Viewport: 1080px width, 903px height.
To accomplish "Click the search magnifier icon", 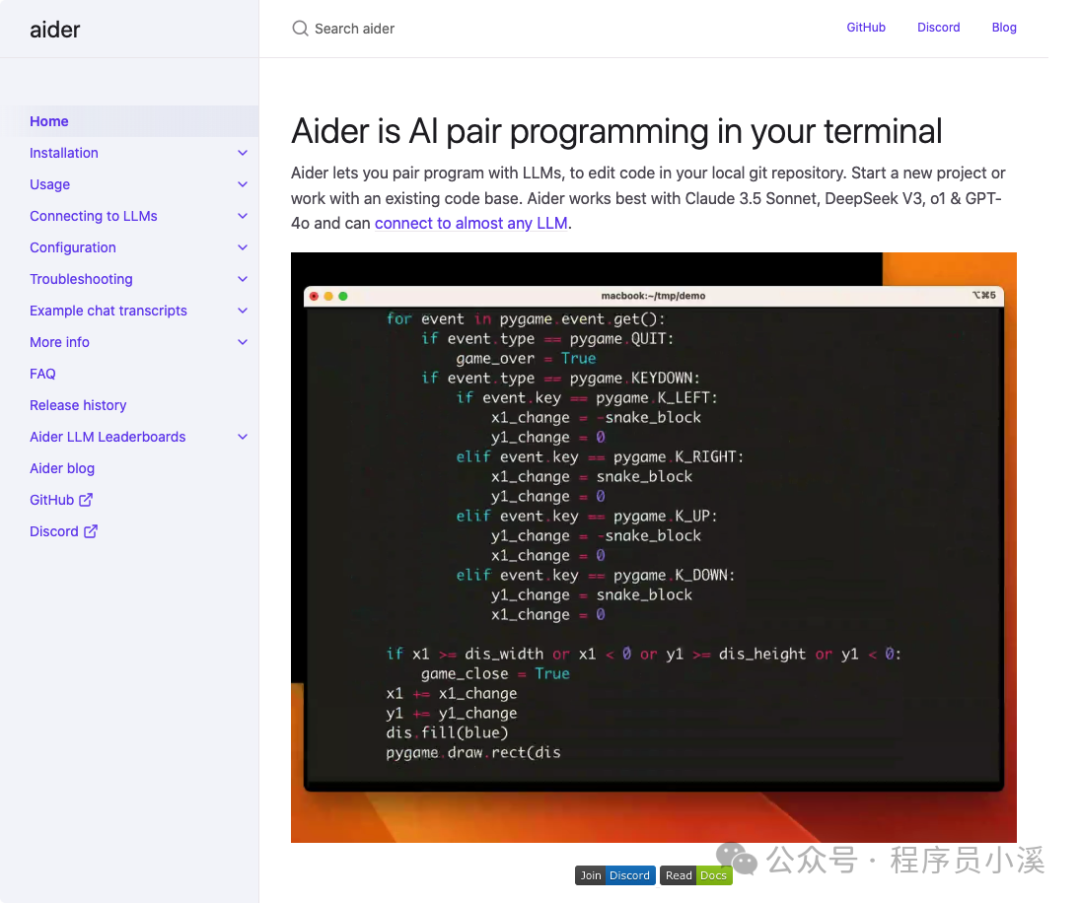I will click(x=300, y=28).
